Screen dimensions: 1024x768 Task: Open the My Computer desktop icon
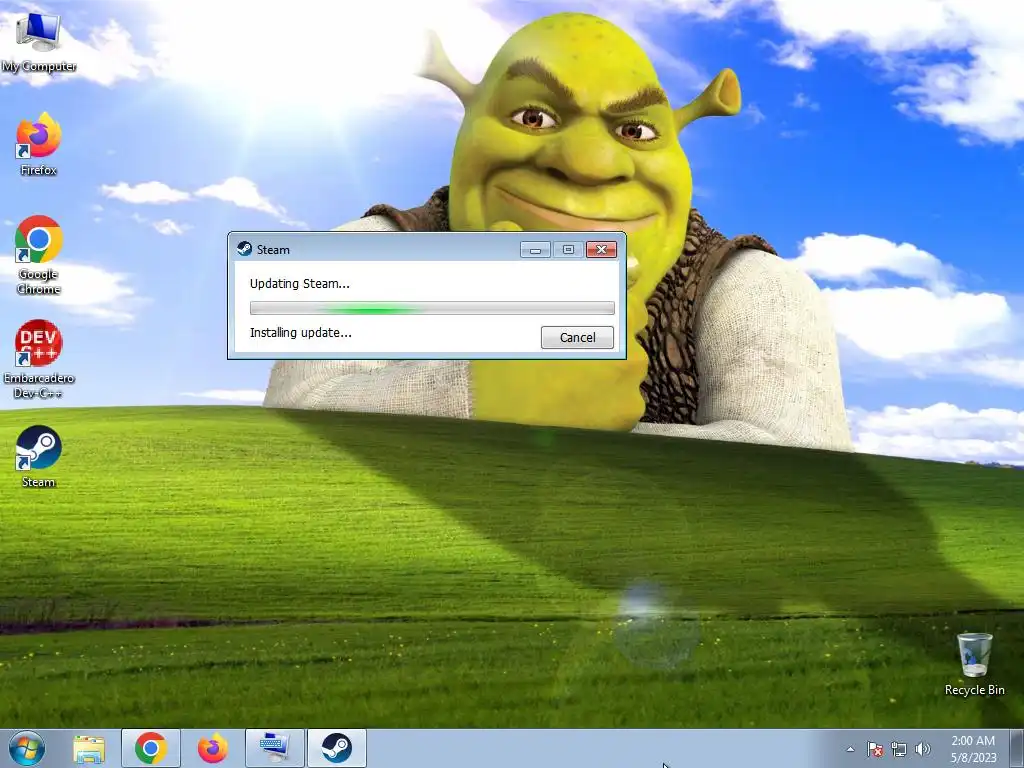coord(39,42)
